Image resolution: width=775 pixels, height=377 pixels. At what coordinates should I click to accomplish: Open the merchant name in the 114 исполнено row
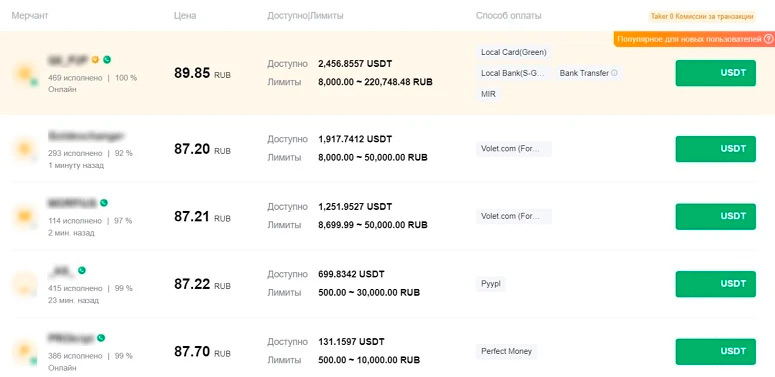pos(72,203)
